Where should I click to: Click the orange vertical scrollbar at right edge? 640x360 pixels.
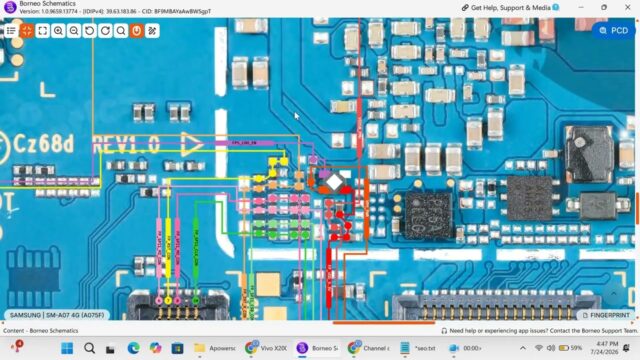coord(637,208)
